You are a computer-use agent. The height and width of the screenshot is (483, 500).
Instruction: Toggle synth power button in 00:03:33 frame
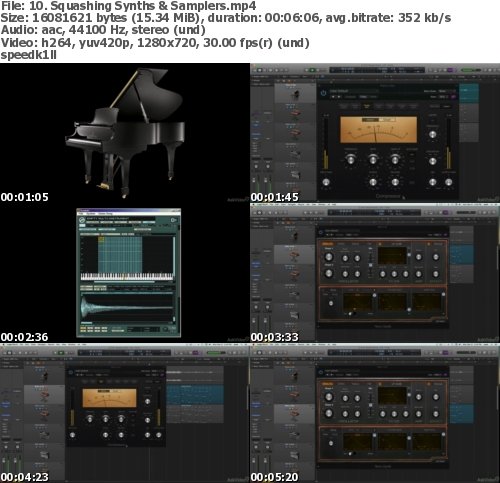point(321,232)
